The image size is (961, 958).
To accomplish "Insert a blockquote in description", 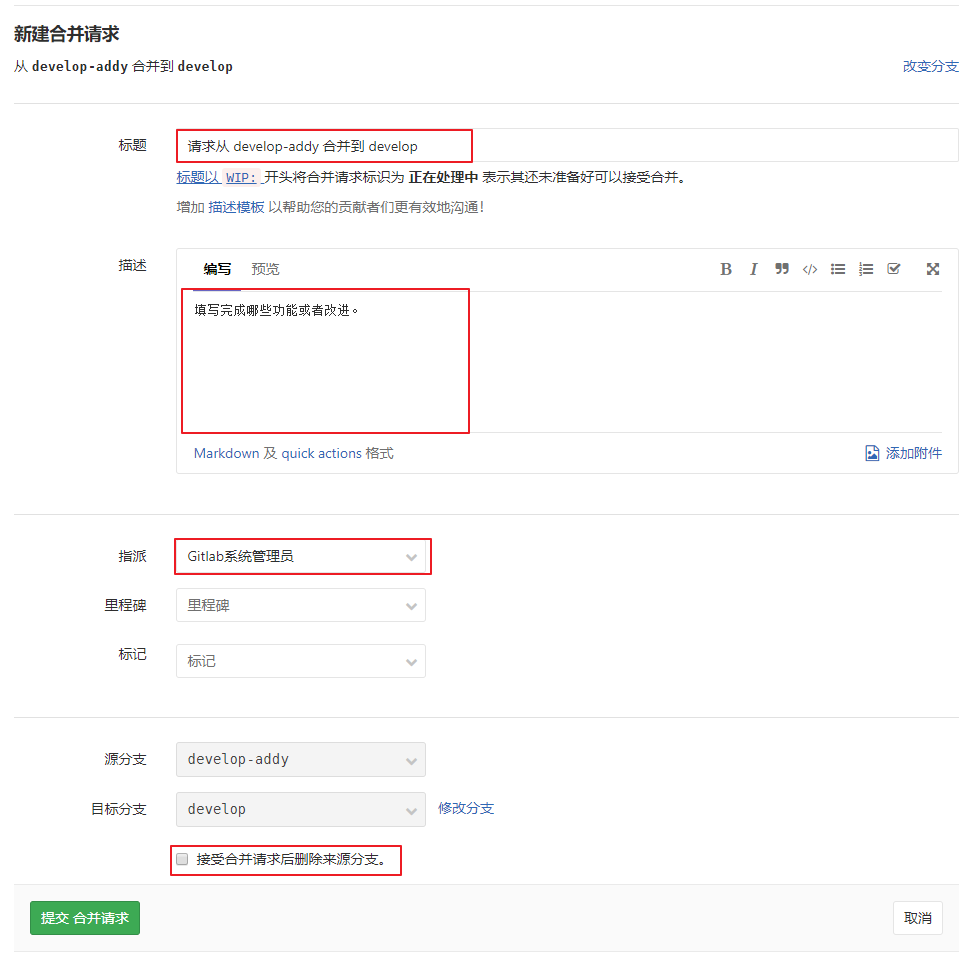I will click(782, 269).
